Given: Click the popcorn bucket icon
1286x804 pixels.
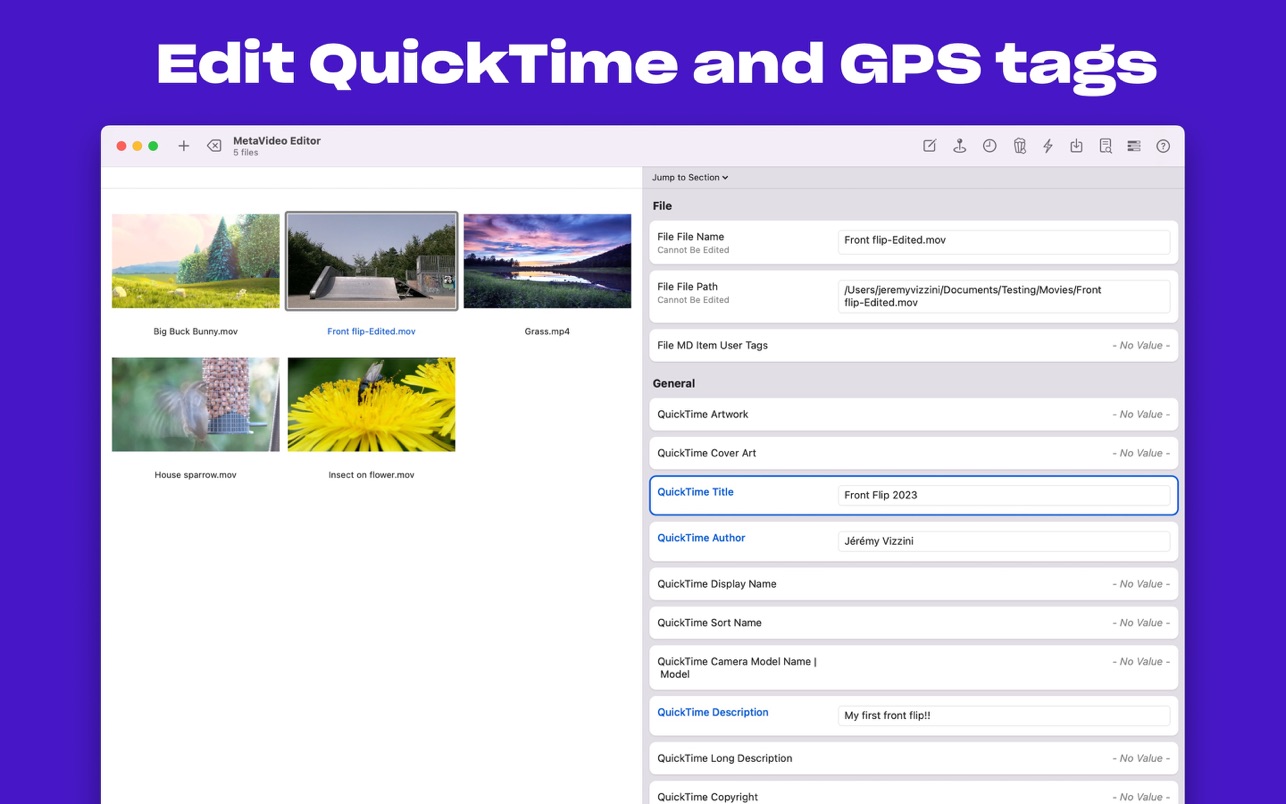Looking at the screenshot, I should tap(1019, 146).
